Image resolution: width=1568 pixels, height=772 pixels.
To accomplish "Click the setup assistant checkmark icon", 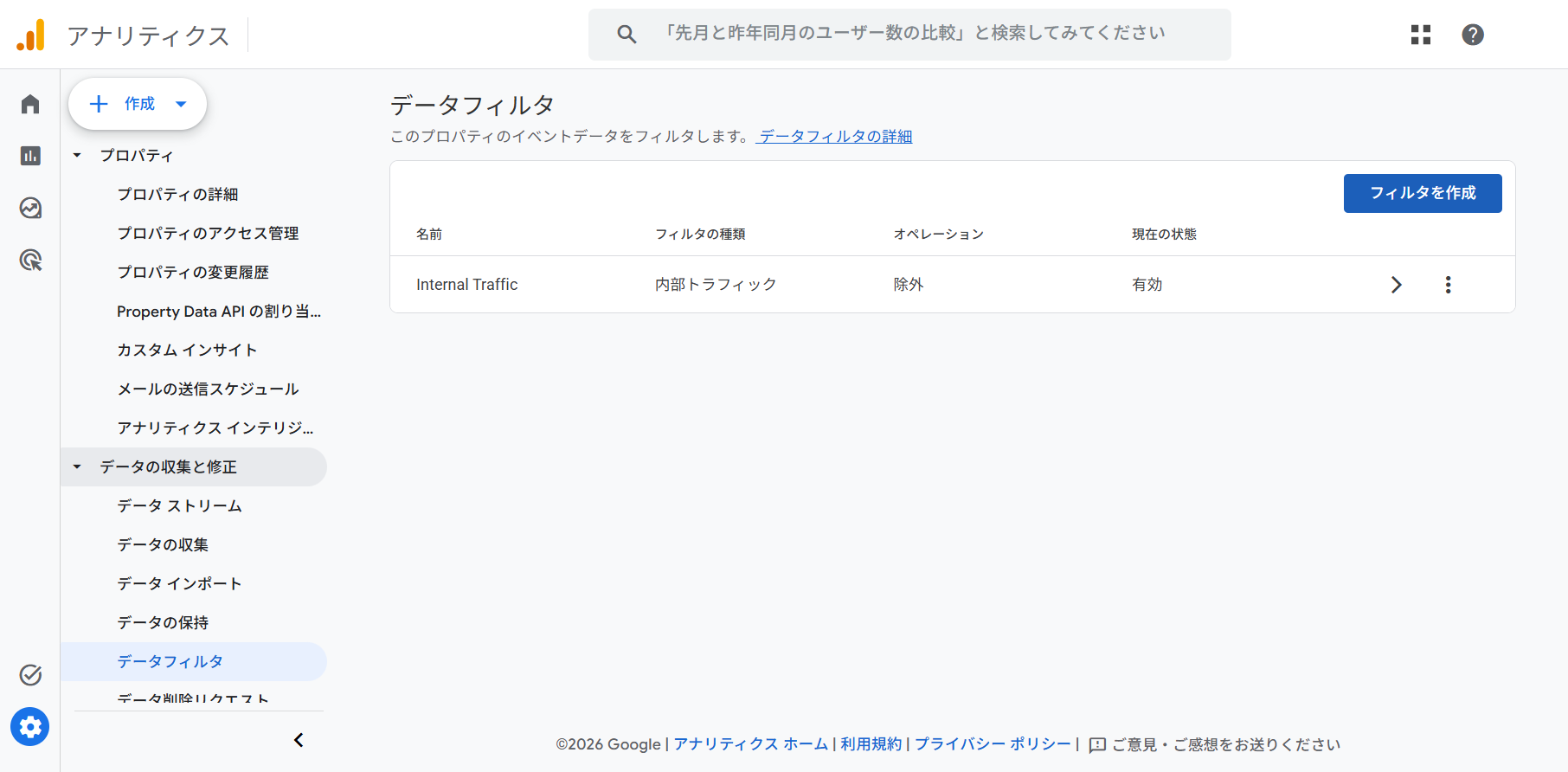I will coord(30,675).
